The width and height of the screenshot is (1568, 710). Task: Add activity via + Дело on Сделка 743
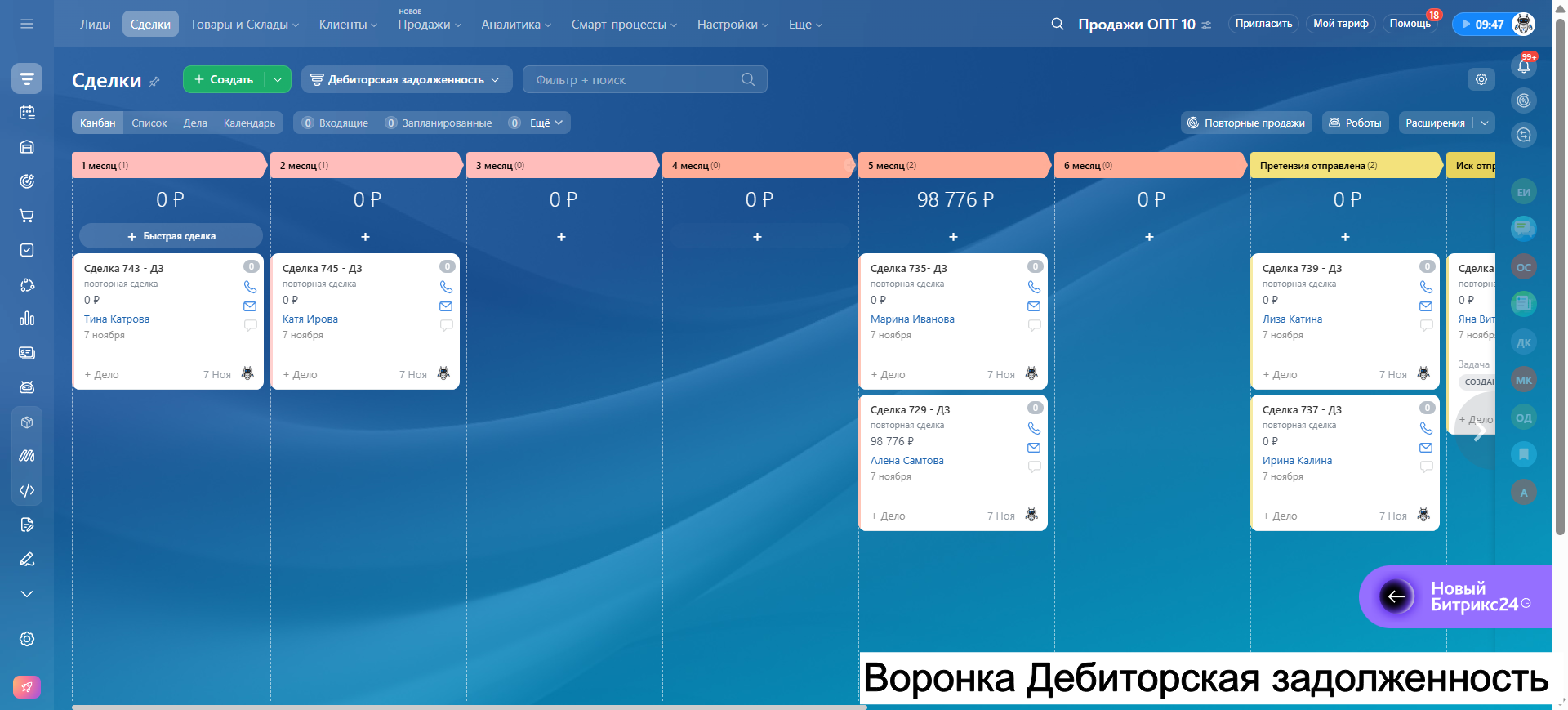tap(101, 375)
